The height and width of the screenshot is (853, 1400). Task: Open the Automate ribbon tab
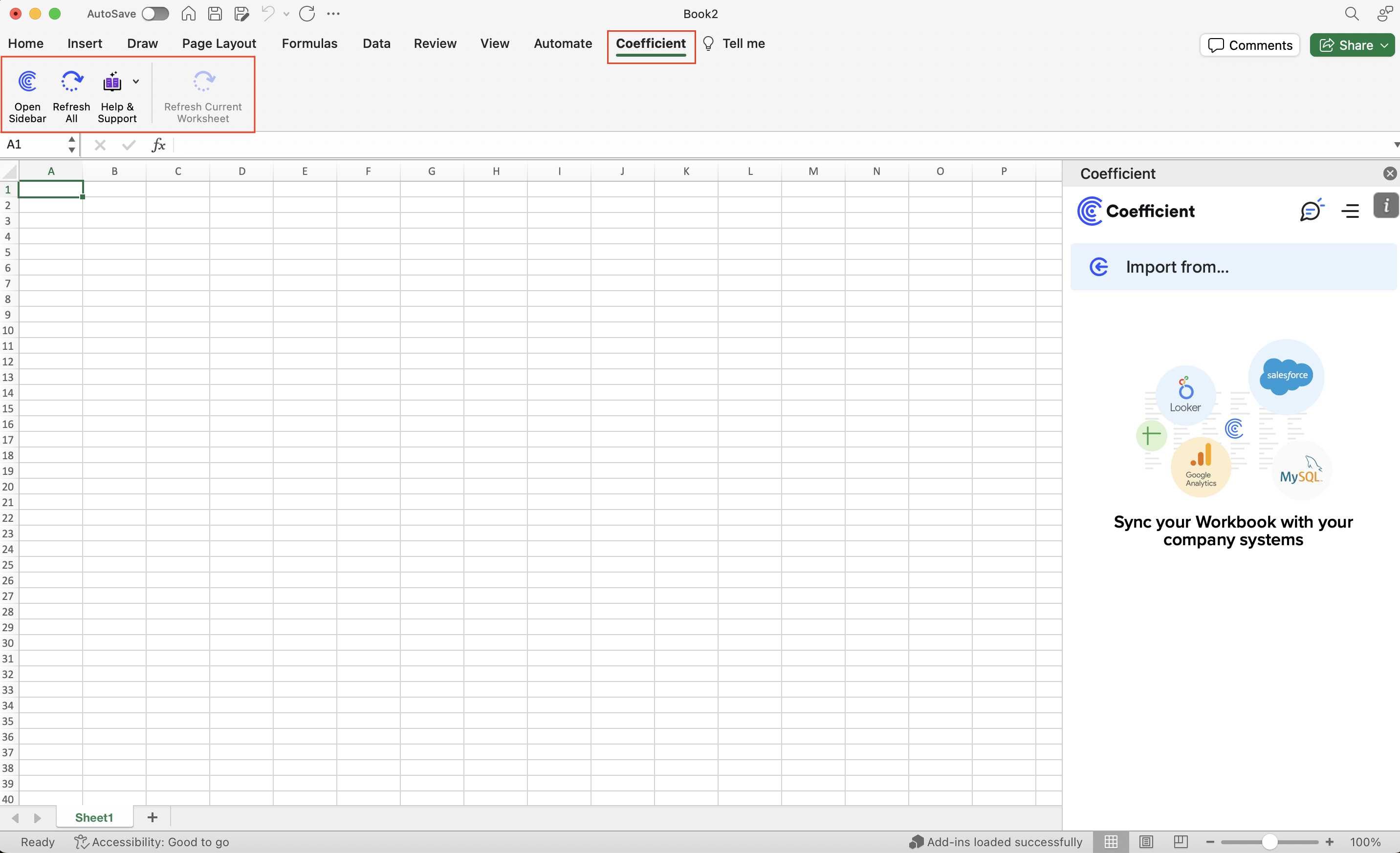click(563, 44)
